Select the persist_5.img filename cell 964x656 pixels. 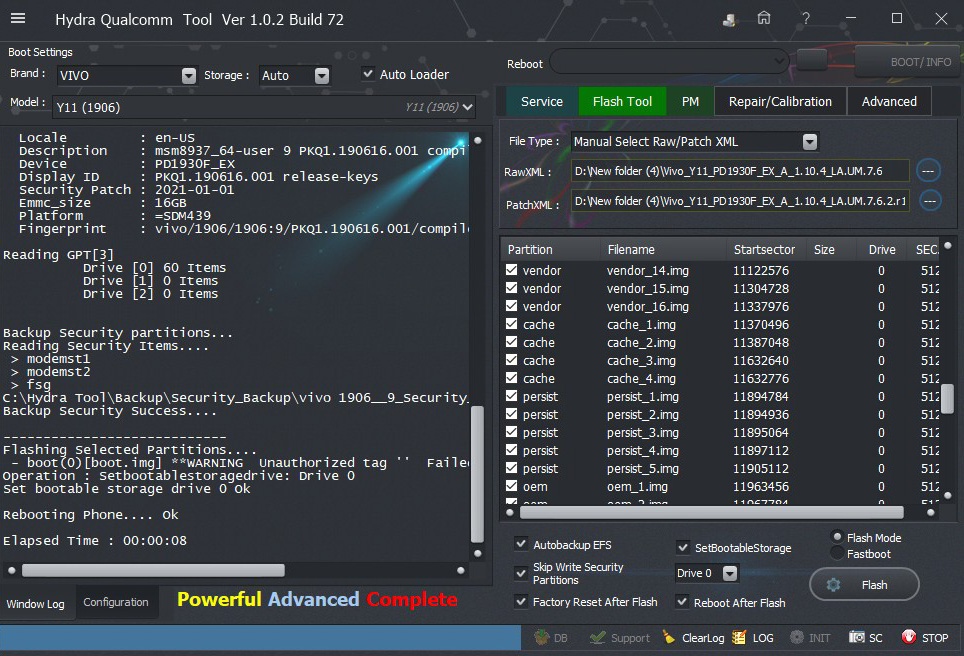(643, 468)
